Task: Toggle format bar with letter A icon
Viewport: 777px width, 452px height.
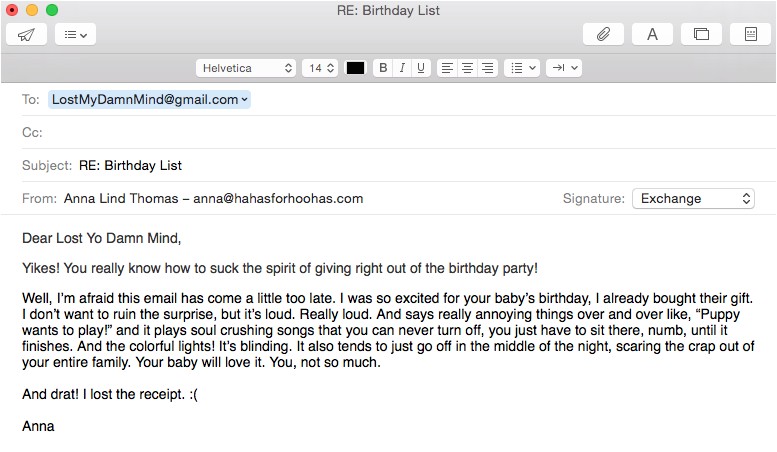Action: [652, 34]
